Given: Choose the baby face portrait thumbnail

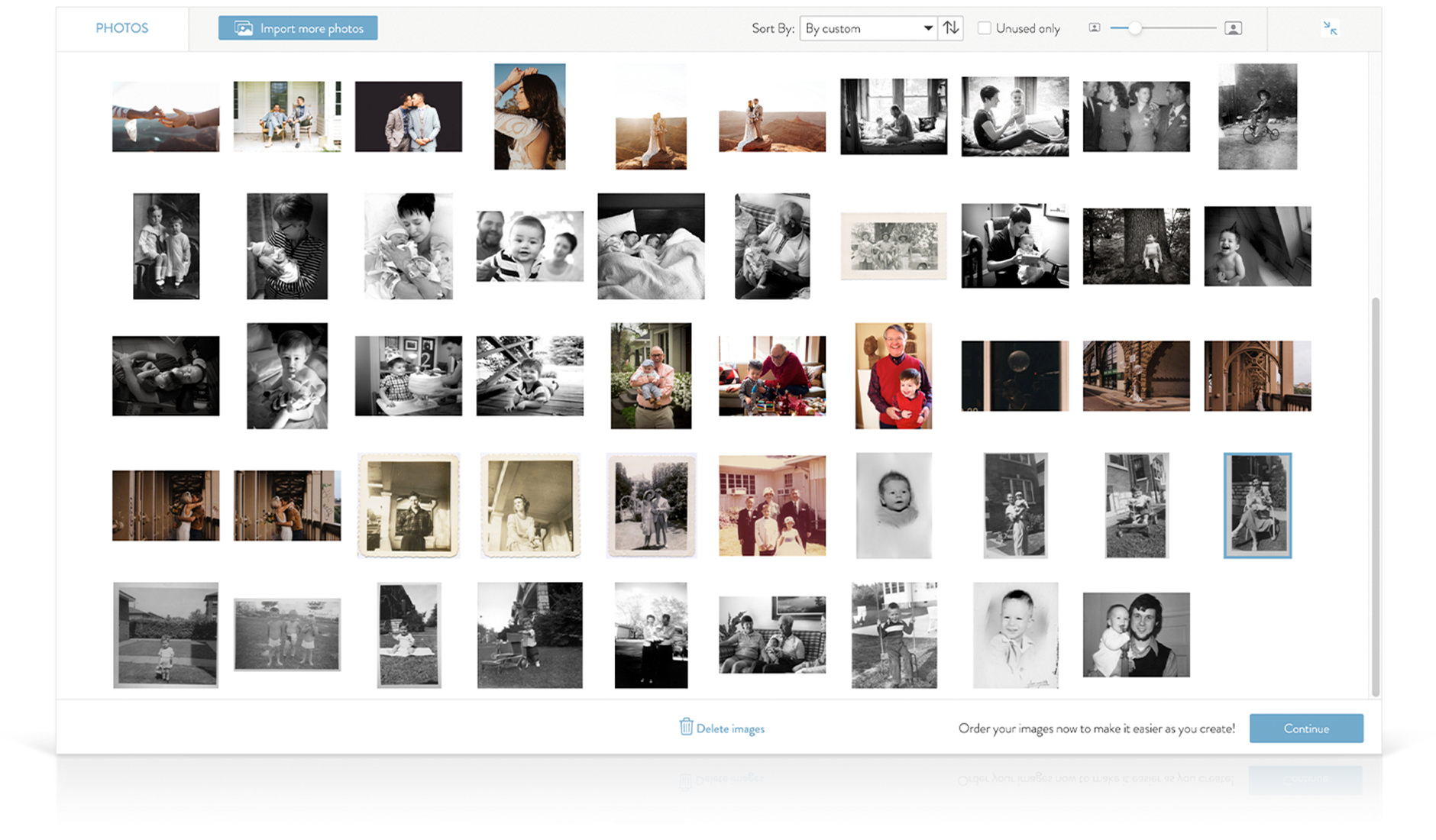Looking at the screenshot, I should (x=893, y=506).
